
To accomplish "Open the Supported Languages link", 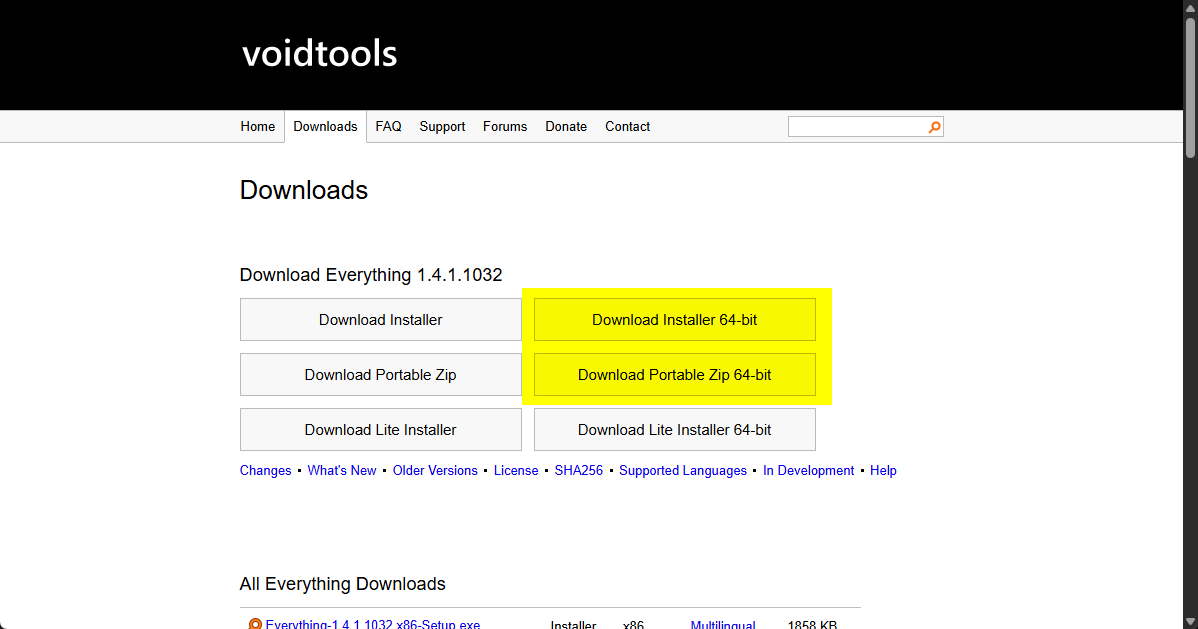I will [x=682, y=471].
